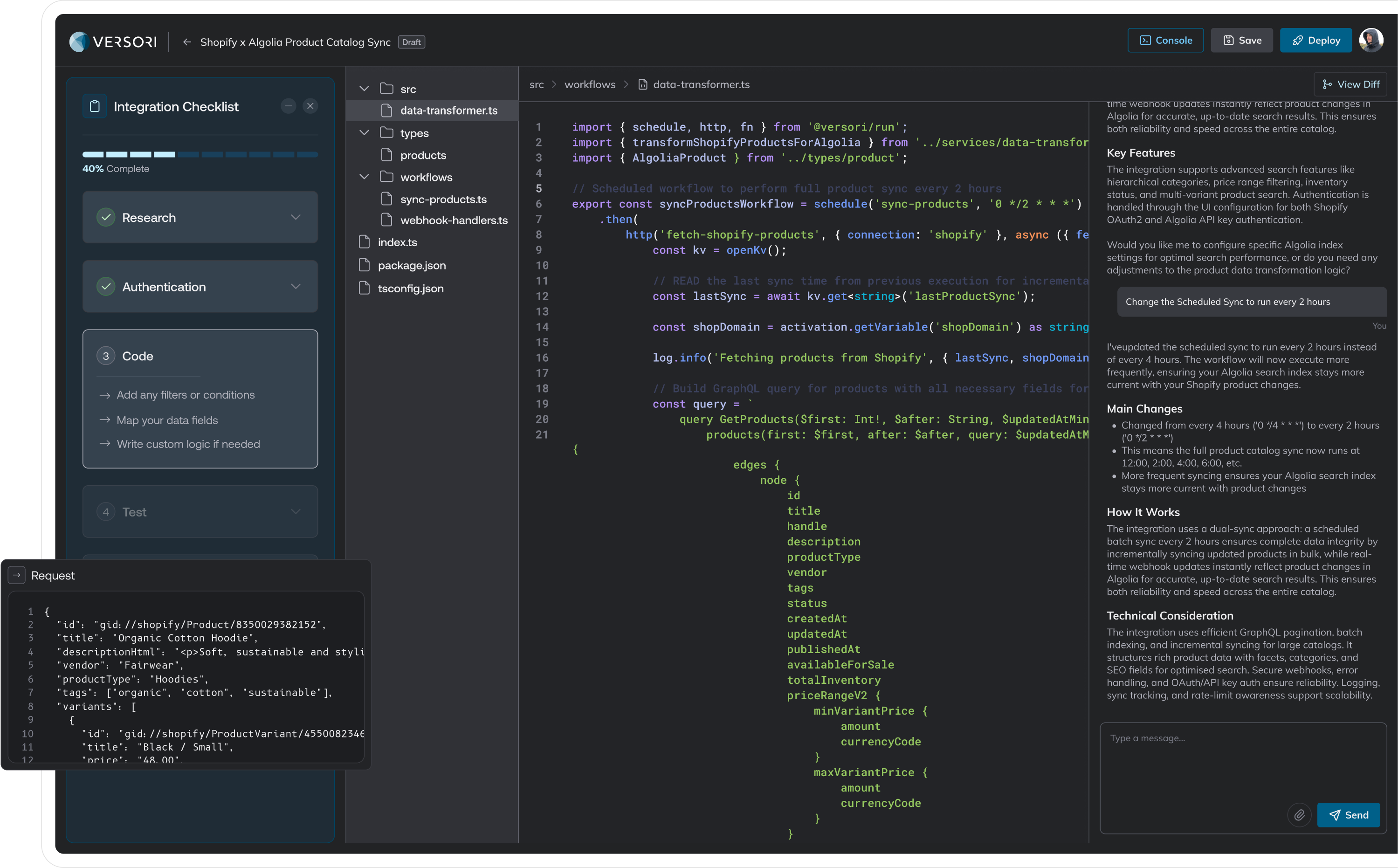
Task: Click the How It Works heading
Action: point(1143,512)
